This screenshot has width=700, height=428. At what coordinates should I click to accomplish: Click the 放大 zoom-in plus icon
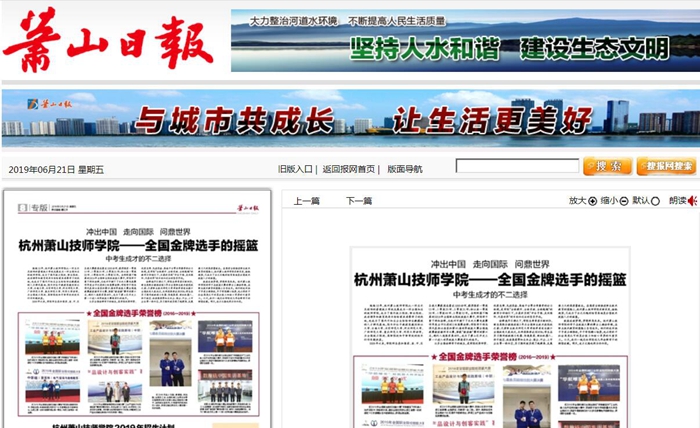pyautogui.click(x=592, y=201)
